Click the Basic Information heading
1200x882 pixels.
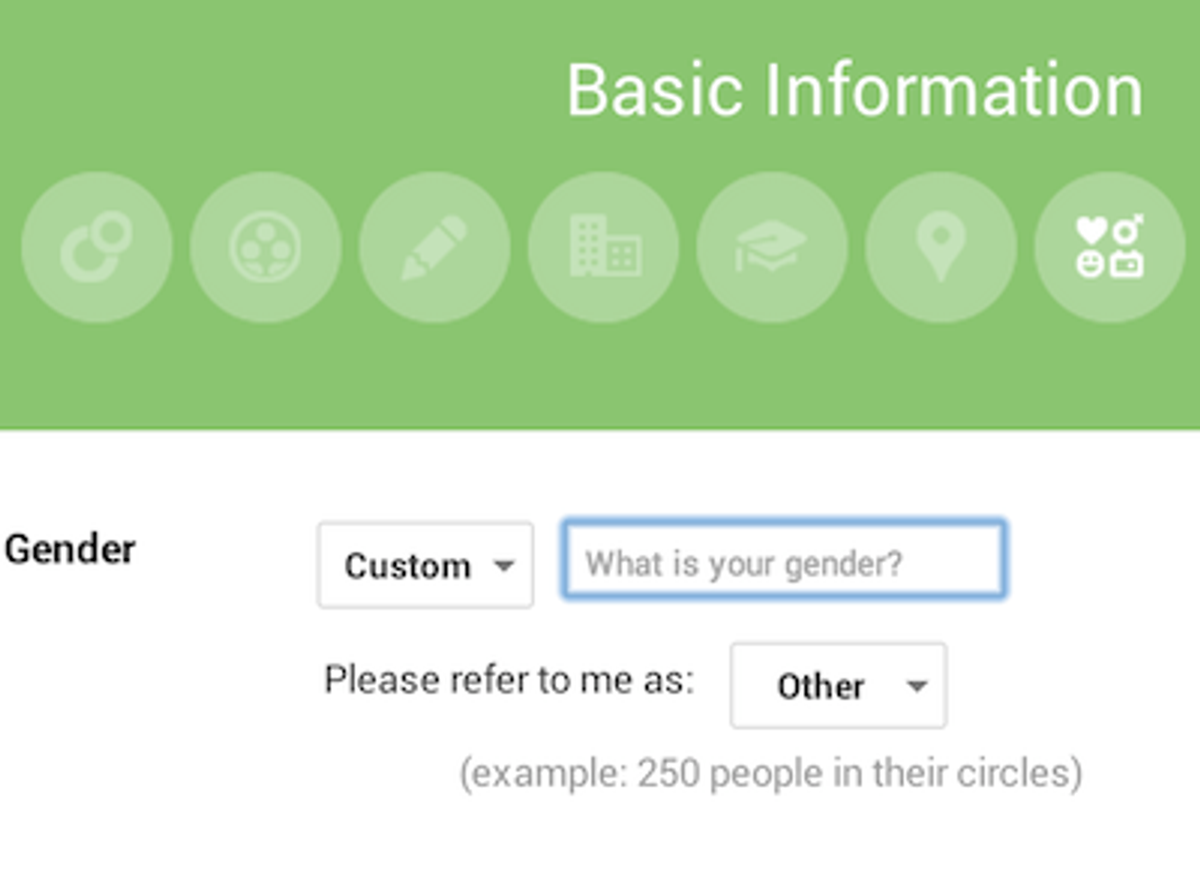[854, 90]
